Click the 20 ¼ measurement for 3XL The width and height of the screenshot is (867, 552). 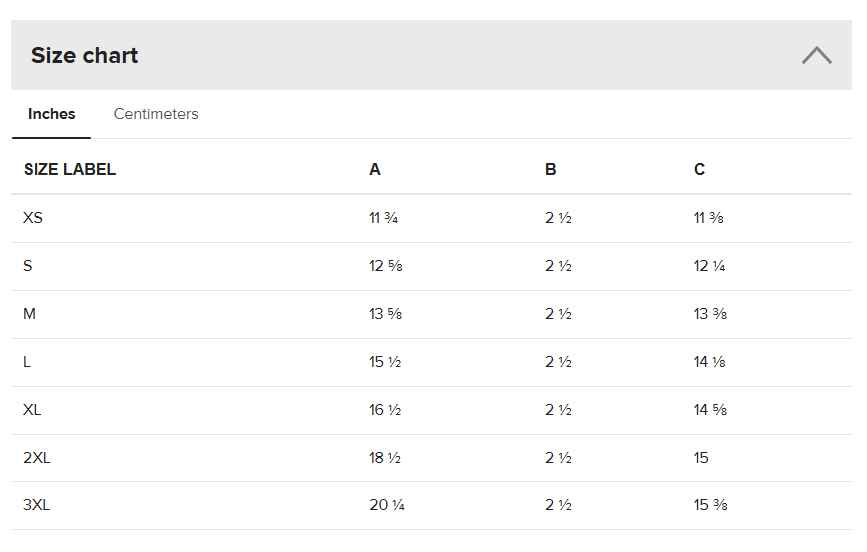pyautogui.click(x=387, y=505)
